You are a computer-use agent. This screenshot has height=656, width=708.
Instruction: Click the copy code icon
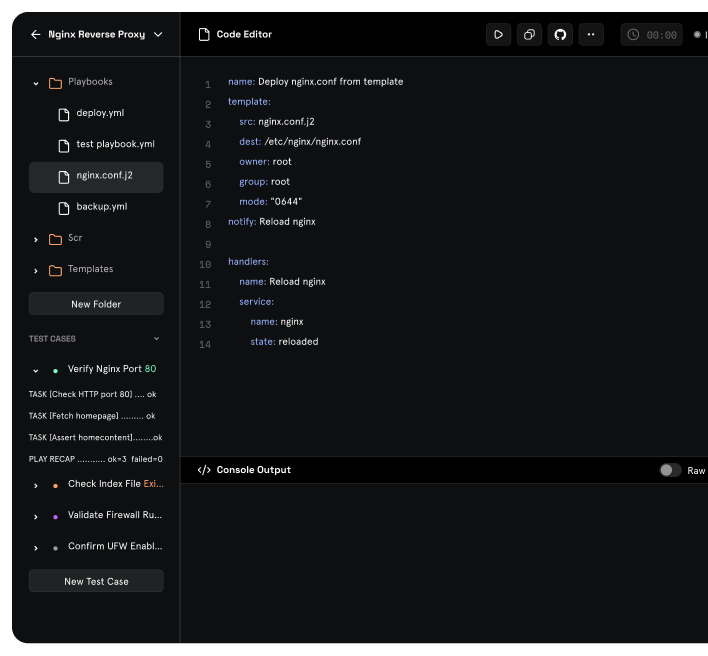click(529, 35)
